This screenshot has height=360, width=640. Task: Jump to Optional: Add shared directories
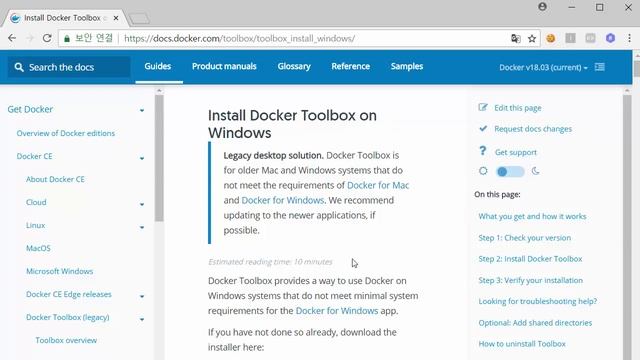click(535, 323)
